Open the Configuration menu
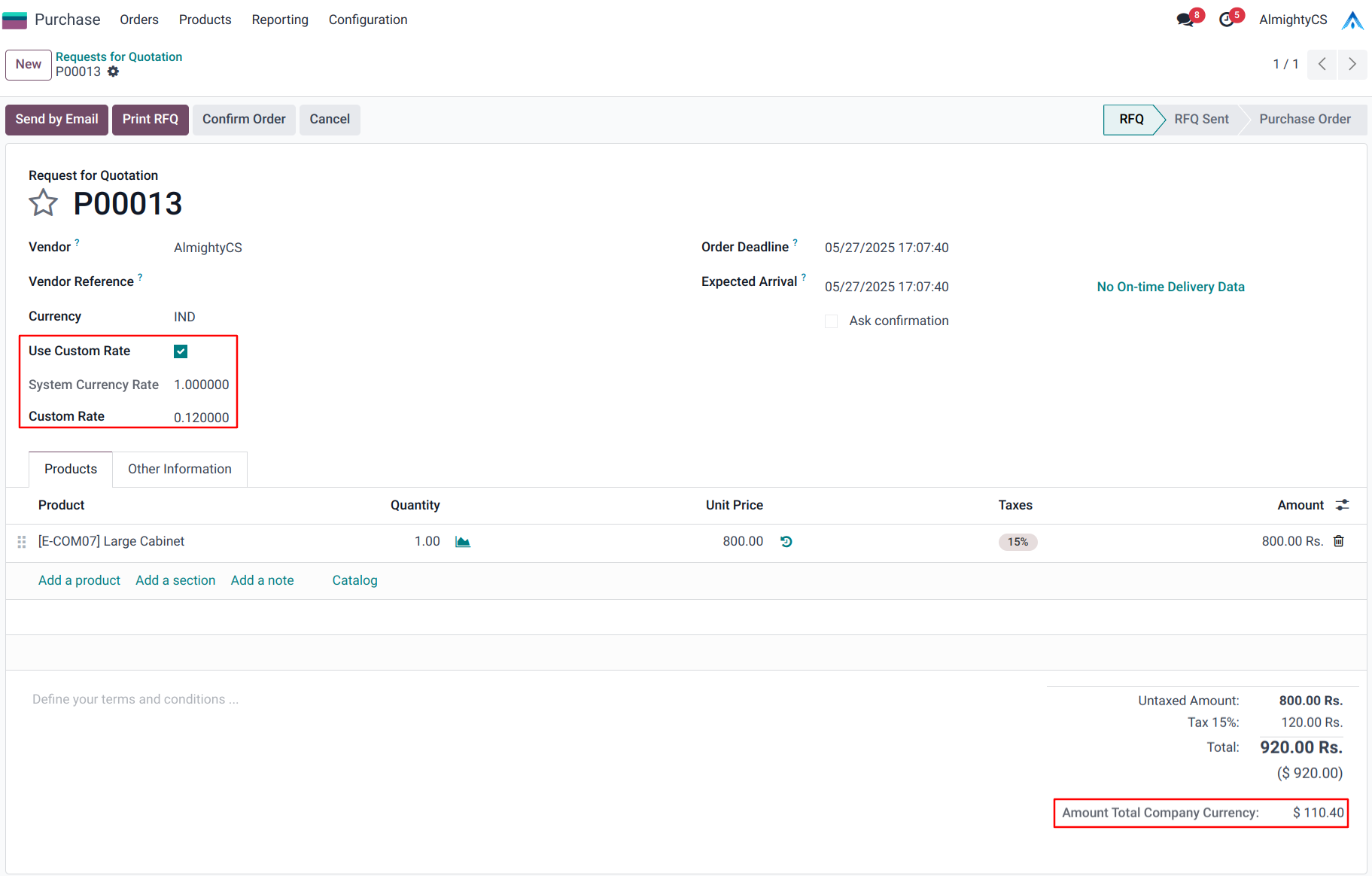Viewport: 1372px width, 876px height. pos(367,20)
